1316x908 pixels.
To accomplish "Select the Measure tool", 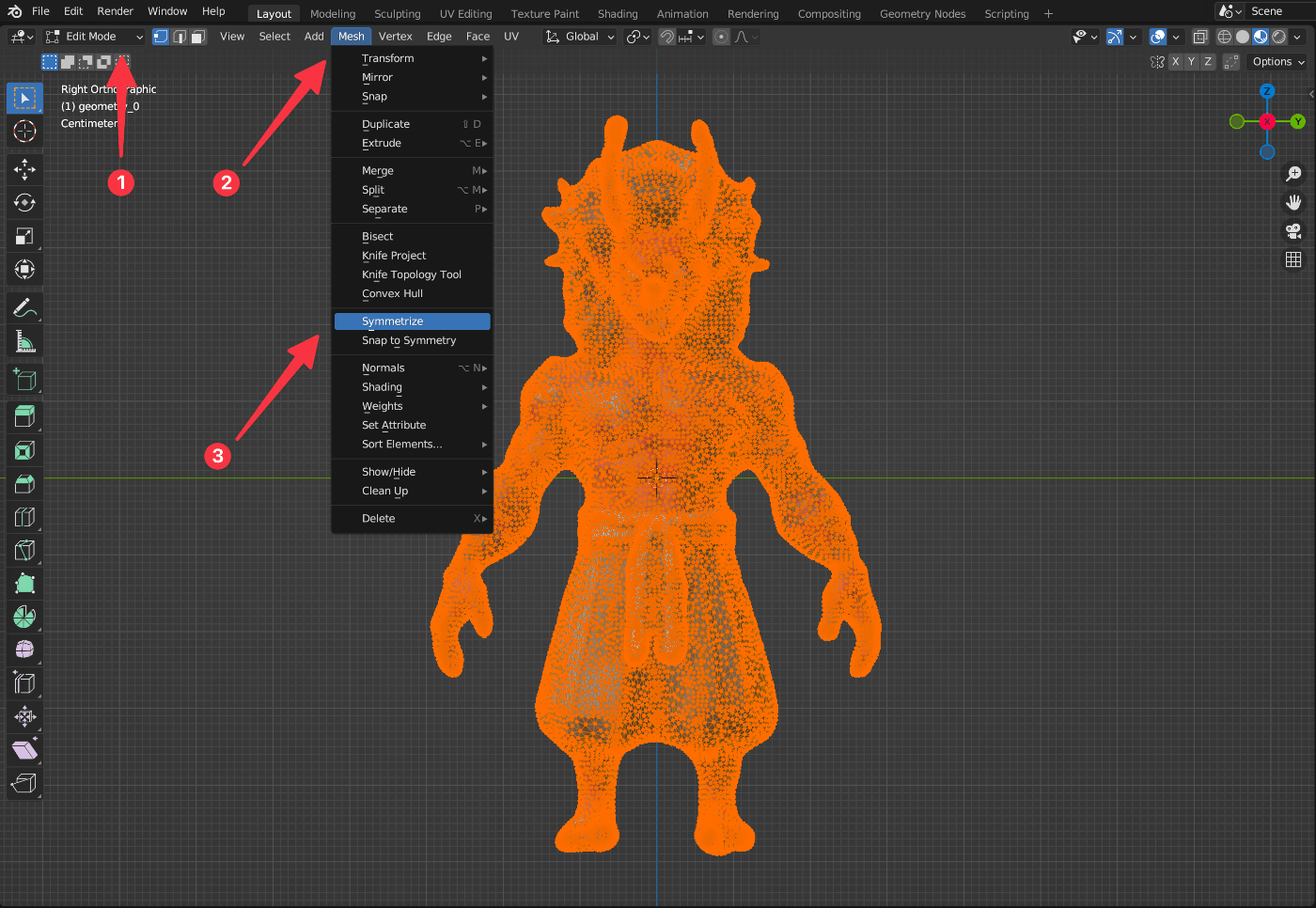I will click(24, 342).
